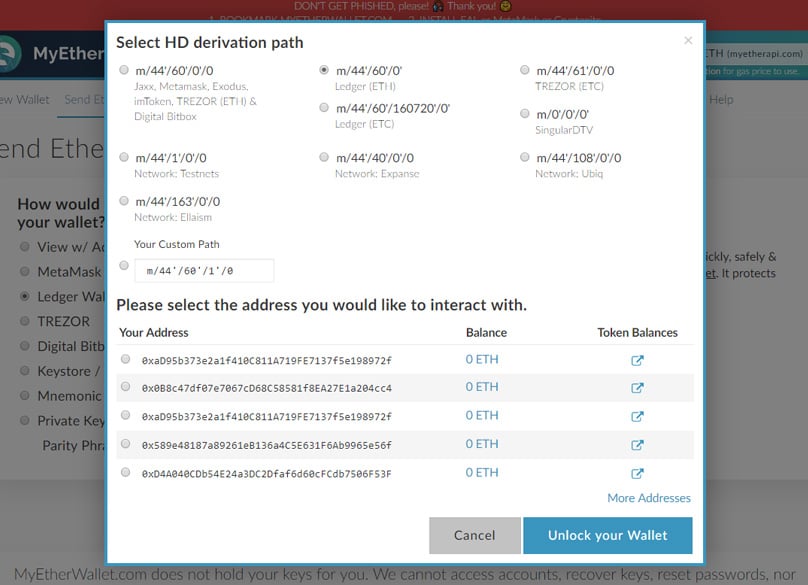Image resolution: width=808 pixels, height=585 pixels.
Task: Select the SingularDTV m/0'/0'/0' path
Action: (x=525, y=113)
